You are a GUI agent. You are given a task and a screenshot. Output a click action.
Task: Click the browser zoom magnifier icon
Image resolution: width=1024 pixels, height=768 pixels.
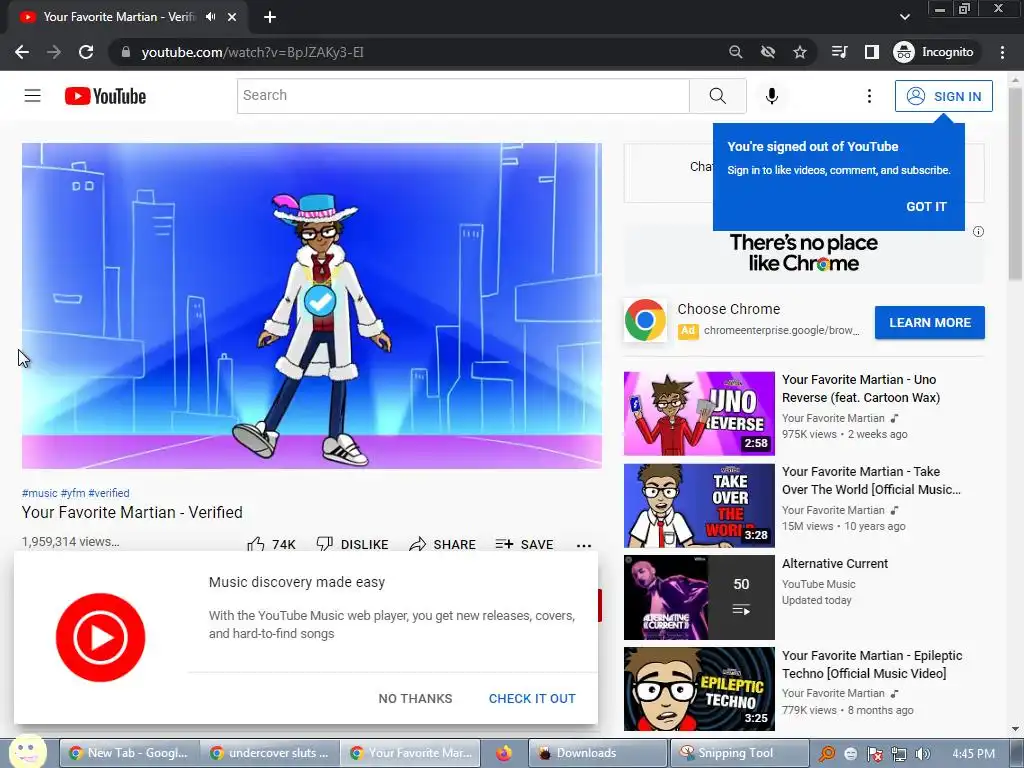[x=735, y=52]
